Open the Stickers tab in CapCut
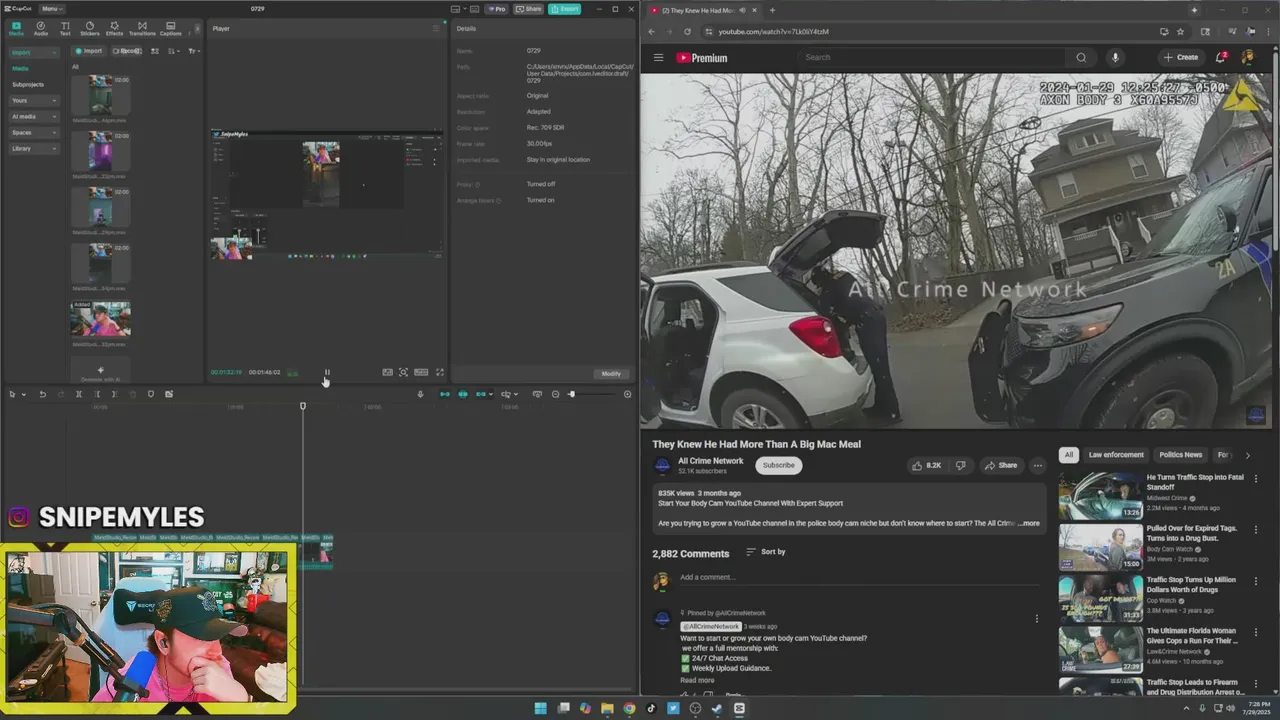 89,28
